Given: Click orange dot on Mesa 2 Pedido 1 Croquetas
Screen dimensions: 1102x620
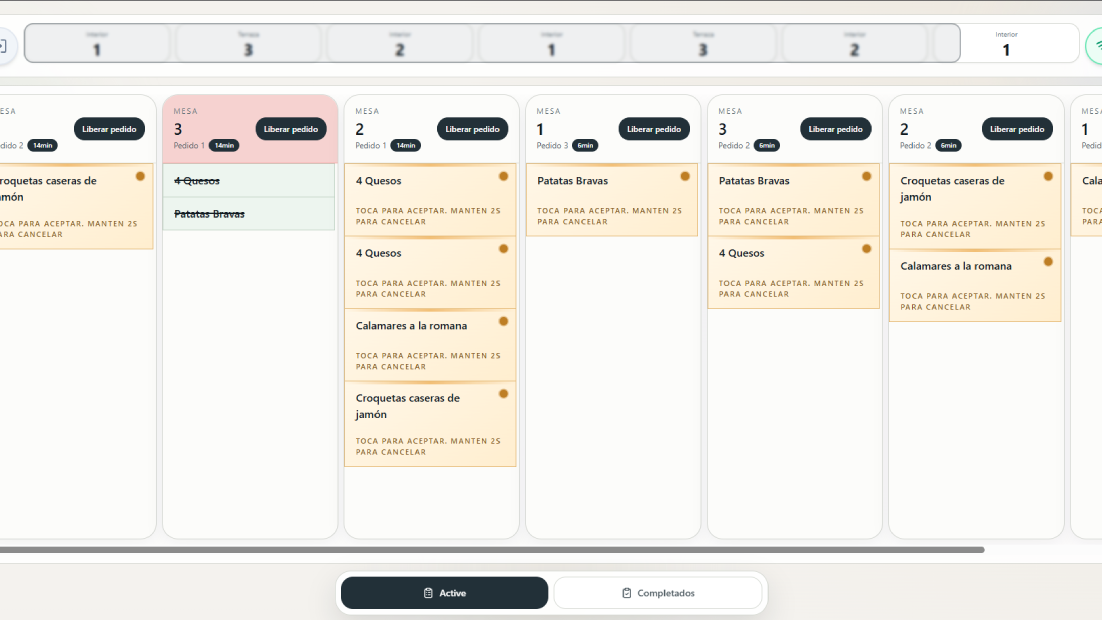Looking at the screenshot, I should tap(503, 394).
